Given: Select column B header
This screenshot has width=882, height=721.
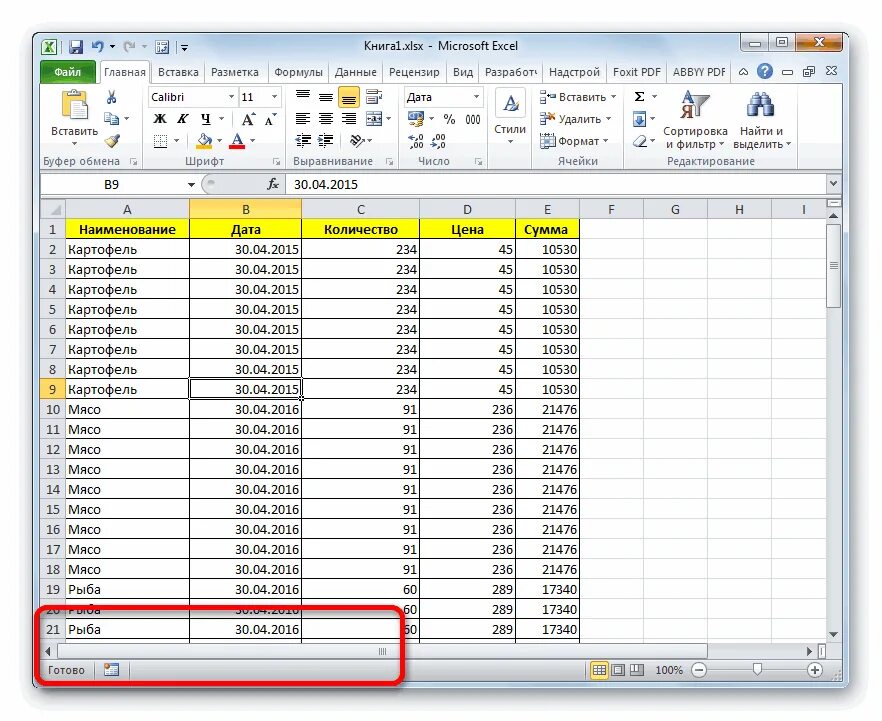Looking at the screenshot, I should coord(245,209).
